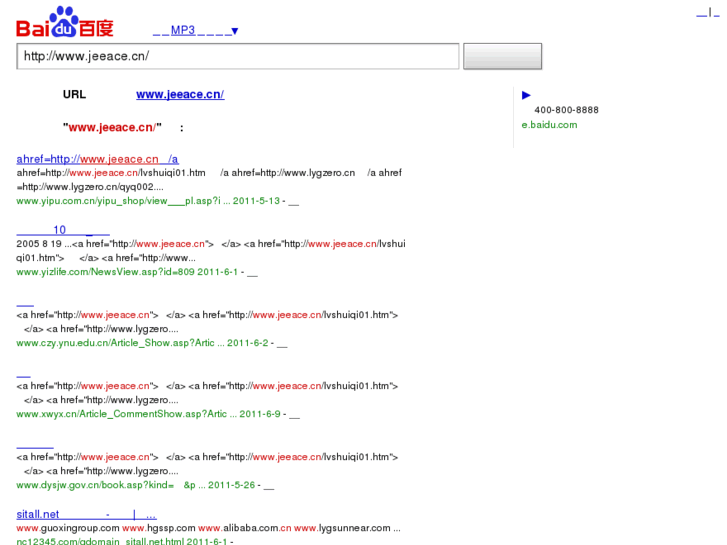This screenshot has height=545, width=727.
Task: Click the gray search button
Action: click(503, 56)
